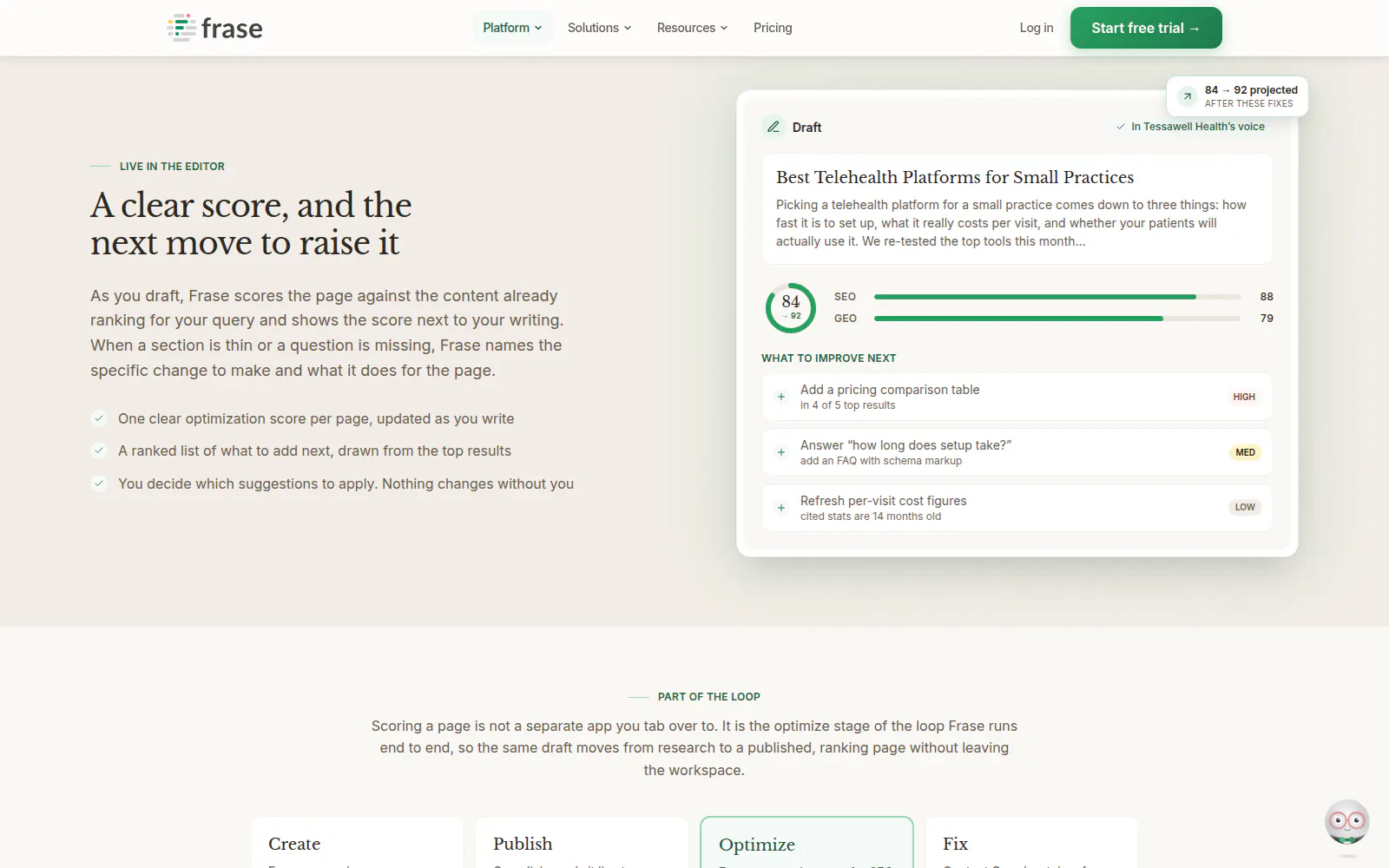
Task: Click the draft title 'Best Telehealth Platforms for Small Practices'
Action: (955, 177)
